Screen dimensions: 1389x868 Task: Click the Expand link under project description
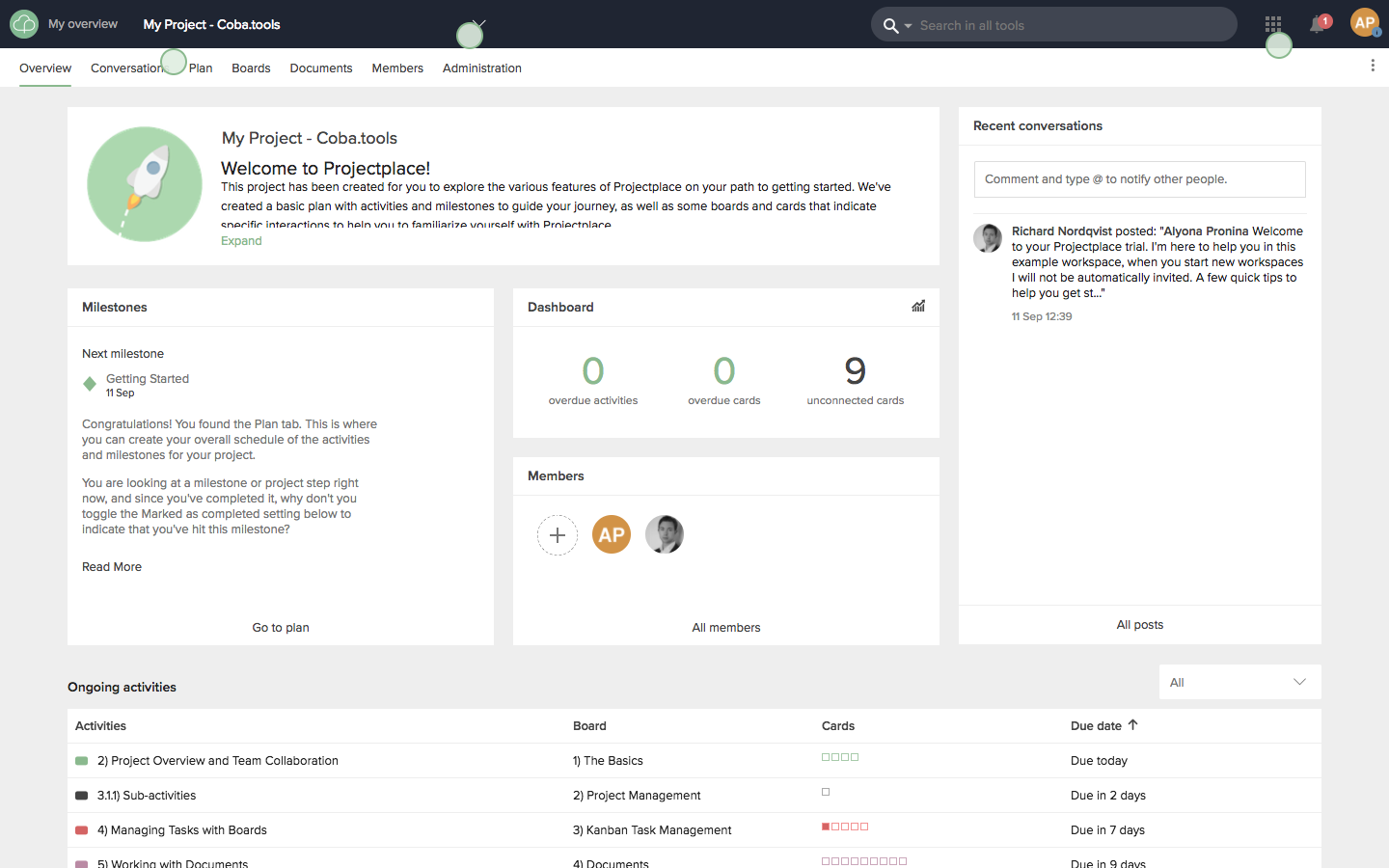point(241,240)
